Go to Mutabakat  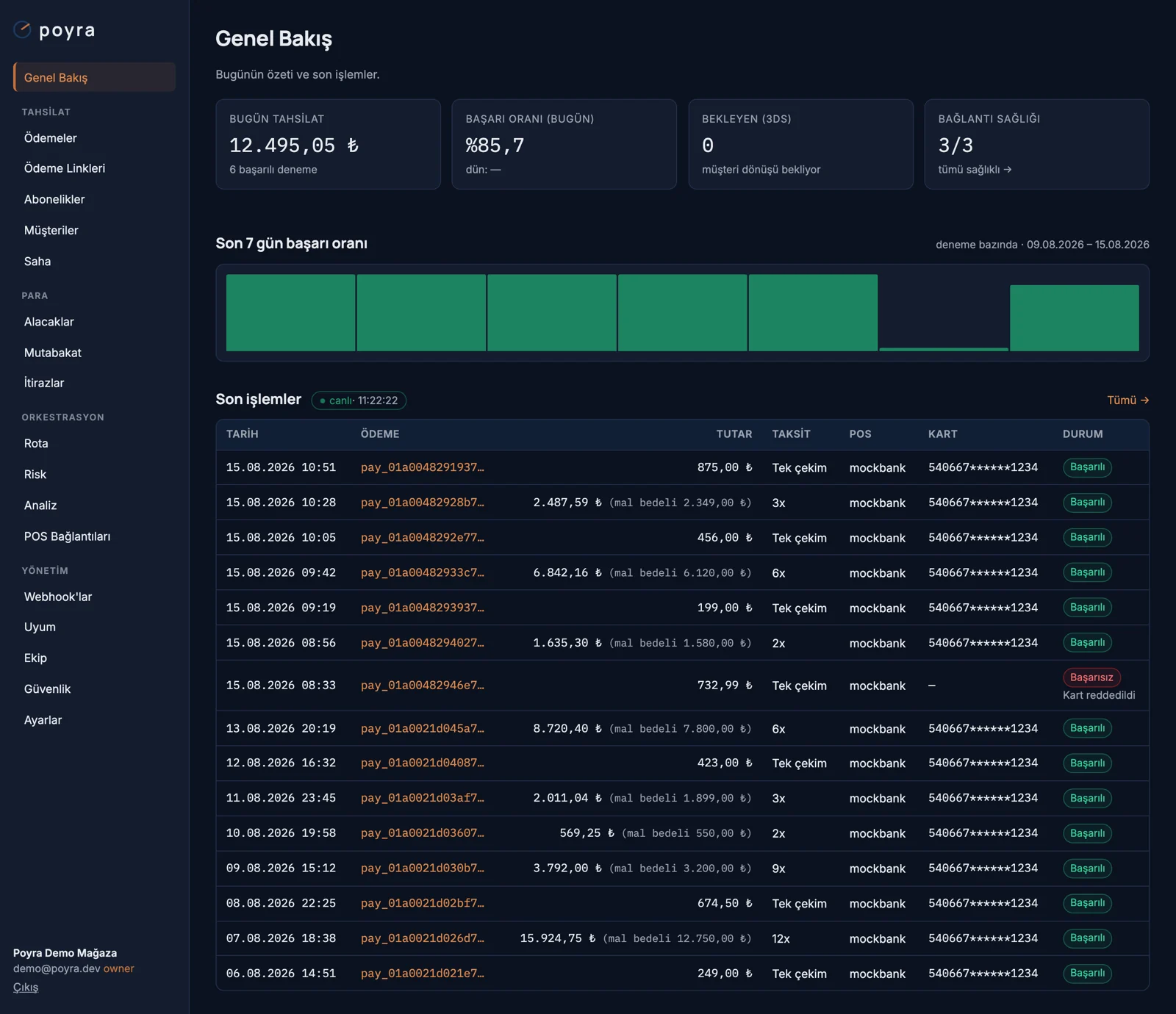[53, 353]
